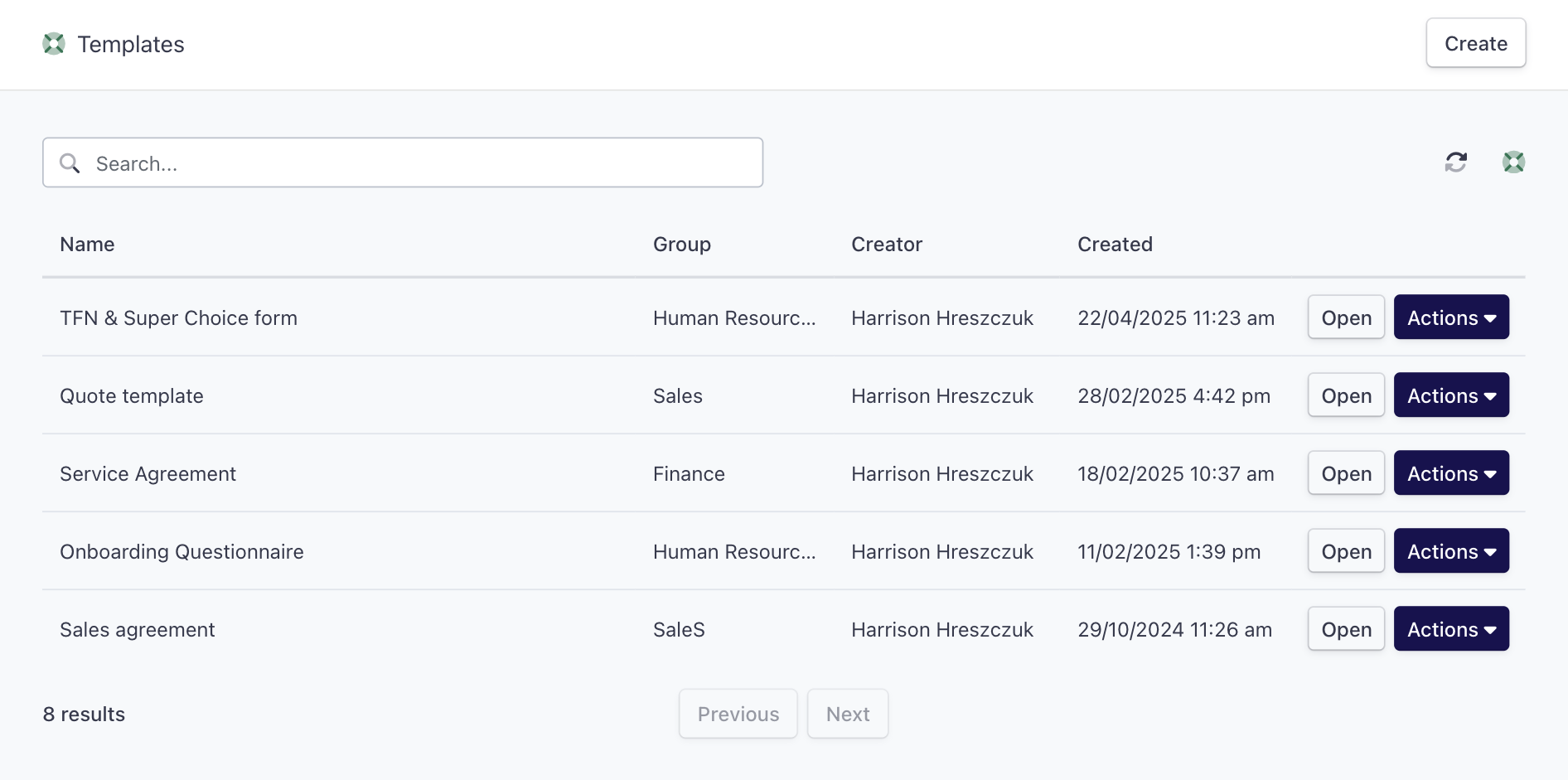Show Actions options for Sales agreement
This screenshot has height=780, width=1568.
coord(1451,629)
